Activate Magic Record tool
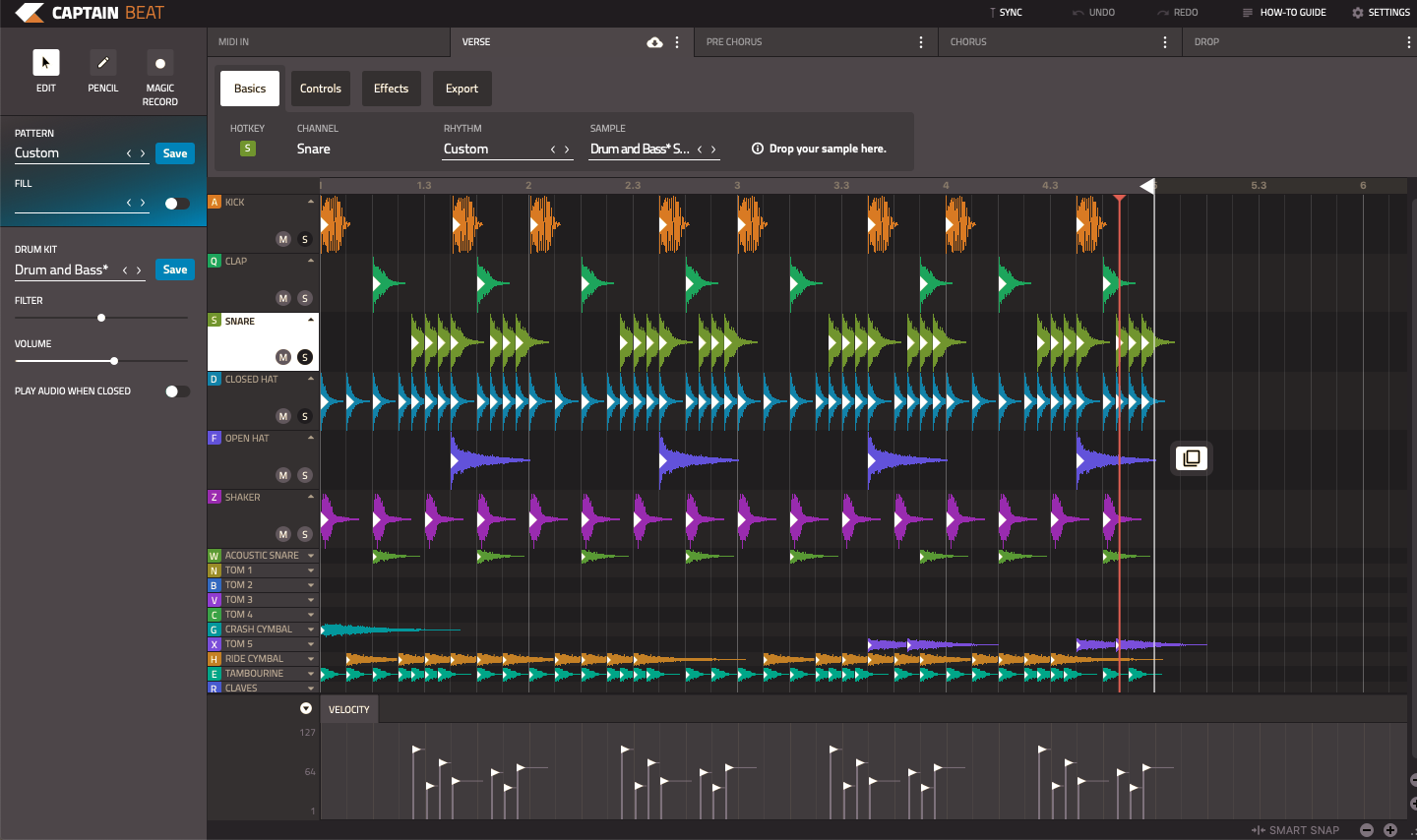 159,63
